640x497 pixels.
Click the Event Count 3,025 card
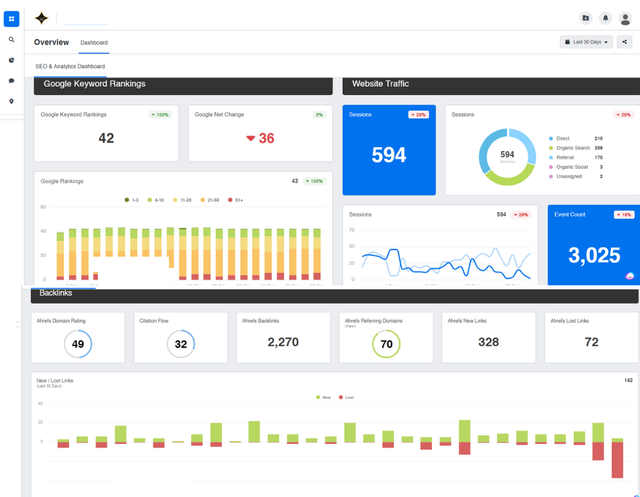tap(594, 245)
